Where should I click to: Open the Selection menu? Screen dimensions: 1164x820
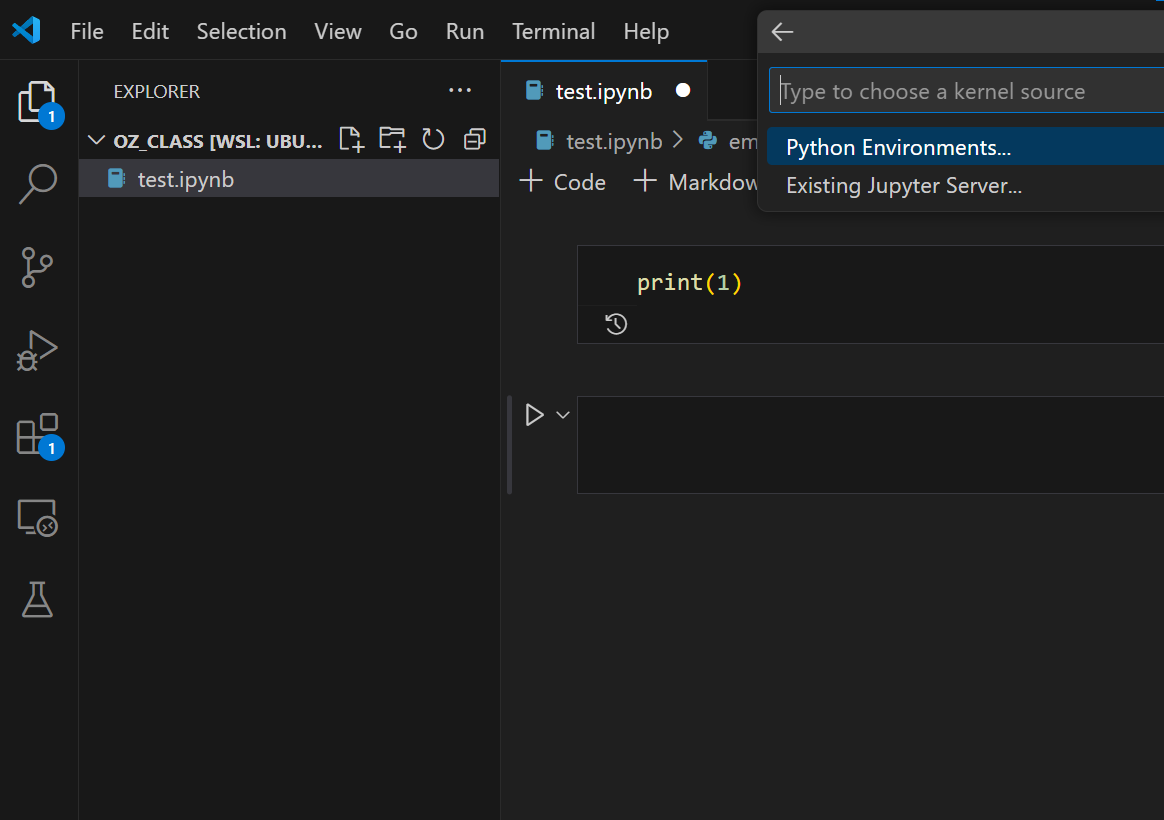pyautogui.click(x=241, y=31)
